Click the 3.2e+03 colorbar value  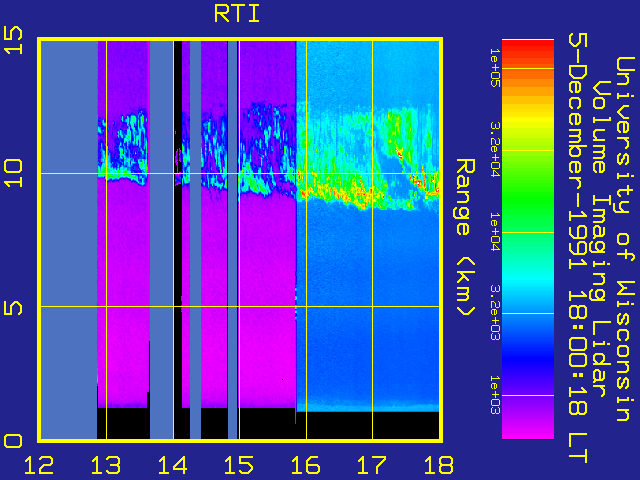(495, 313)
